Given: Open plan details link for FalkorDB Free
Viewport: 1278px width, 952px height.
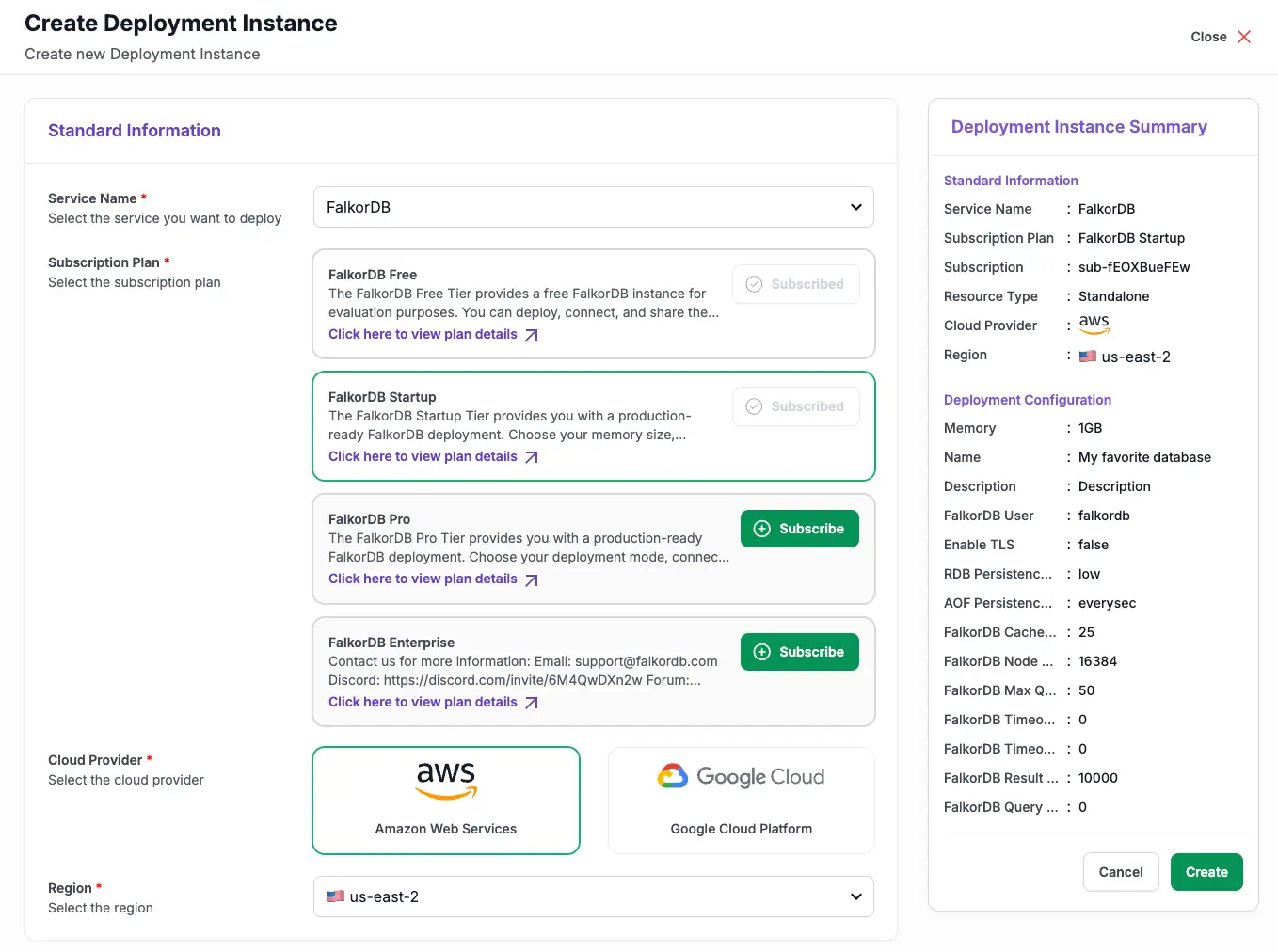Looking at the screenshot, I should click(x=423, y=334).
